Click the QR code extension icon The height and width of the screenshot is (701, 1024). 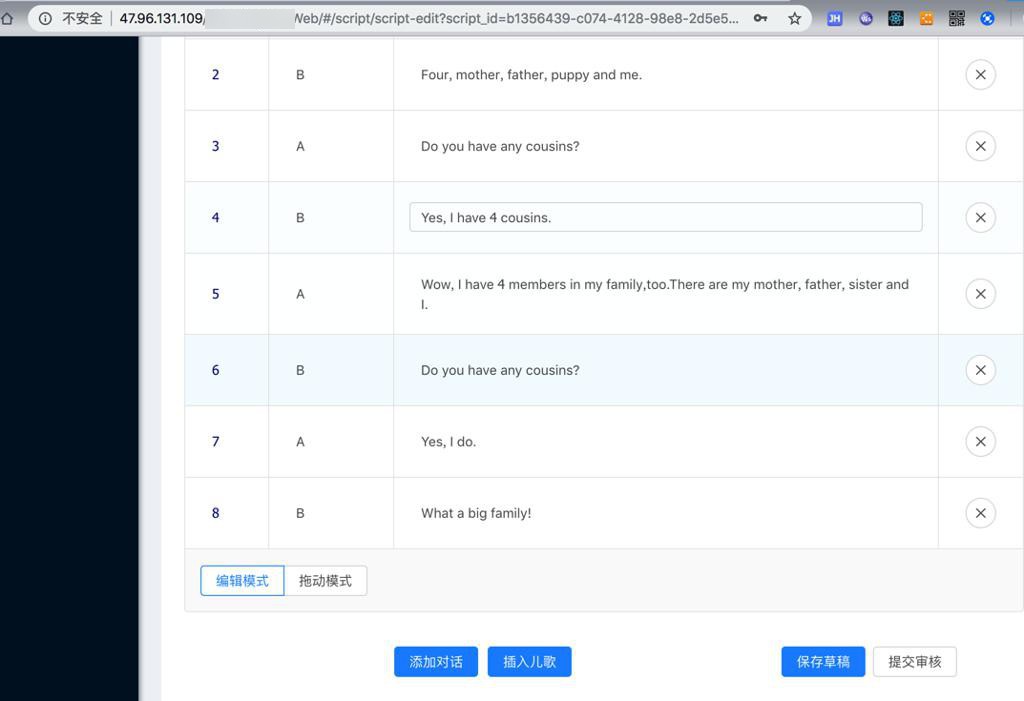coord(957,18)
